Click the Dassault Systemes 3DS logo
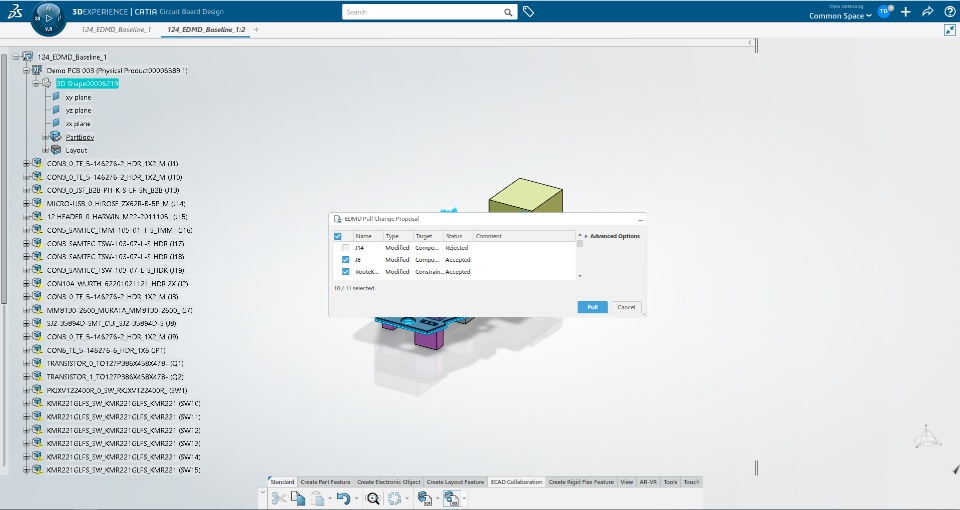The image size is (960, 510). pyautogui.click(x=15, y=12)
